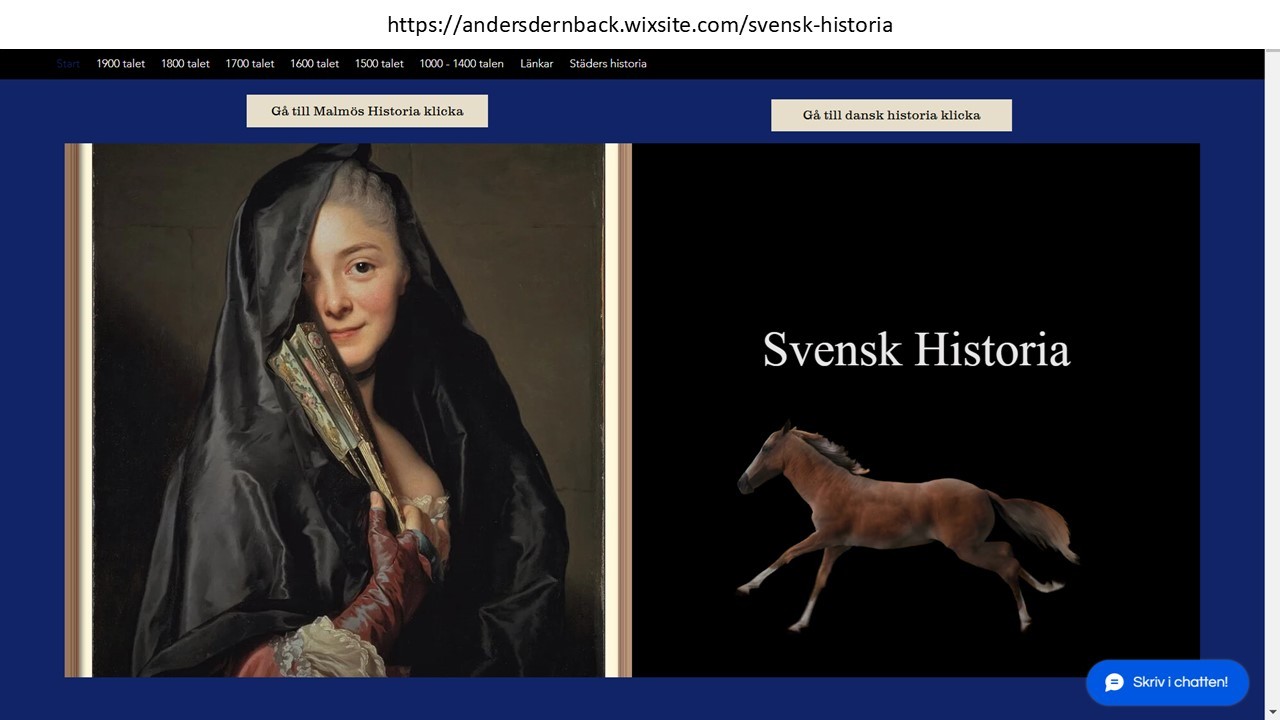The image size is (1280, 720).
Task: Click the Gå till Malmös Historia button
Action: tap(367, 111)
